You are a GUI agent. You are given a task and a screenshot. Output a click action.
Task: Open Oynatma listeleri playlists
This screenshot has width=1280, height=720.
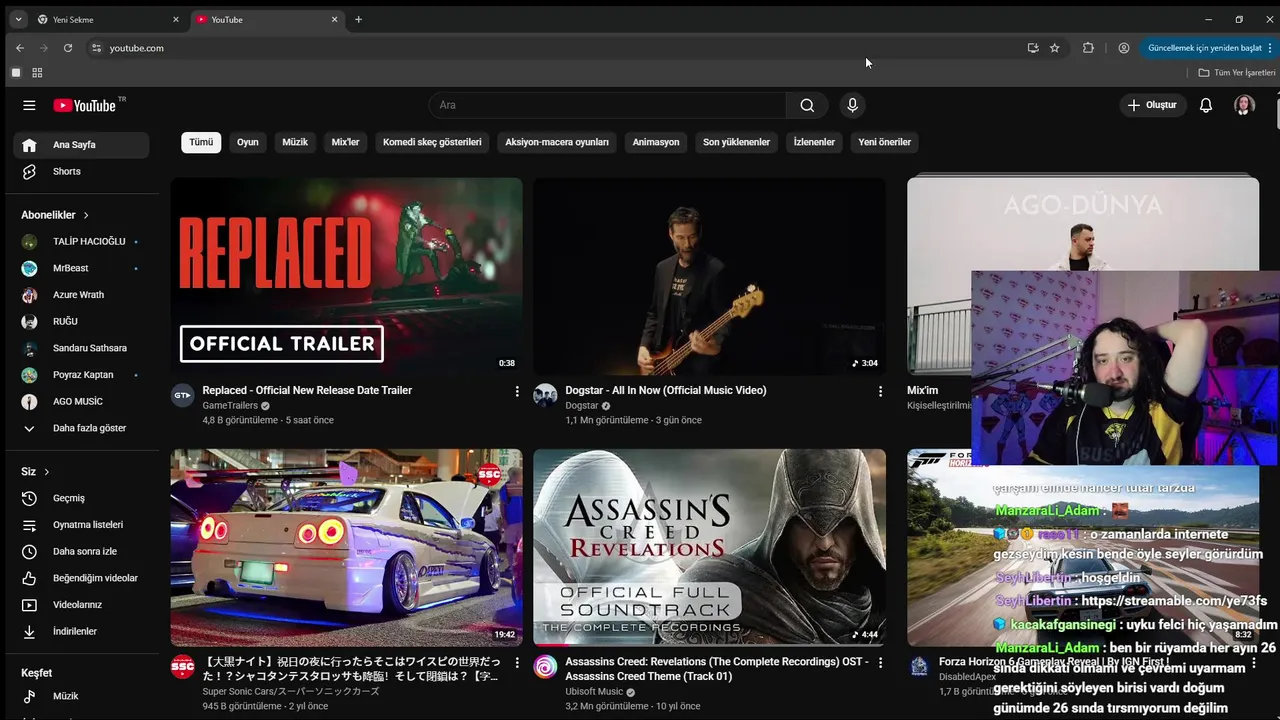point(81,525)
